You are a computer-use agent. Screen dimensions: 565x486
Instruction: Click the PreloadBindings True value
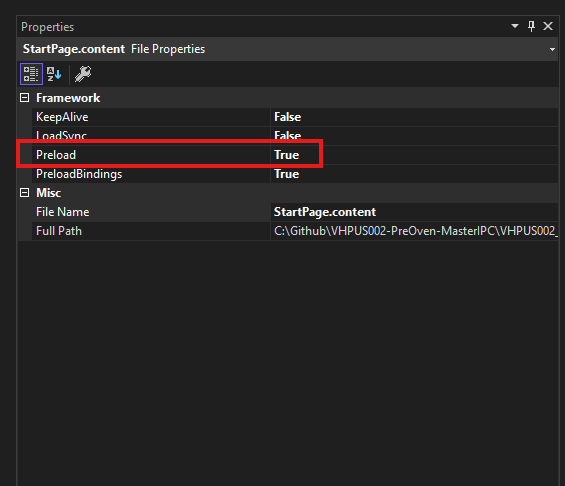click(286, 174)
